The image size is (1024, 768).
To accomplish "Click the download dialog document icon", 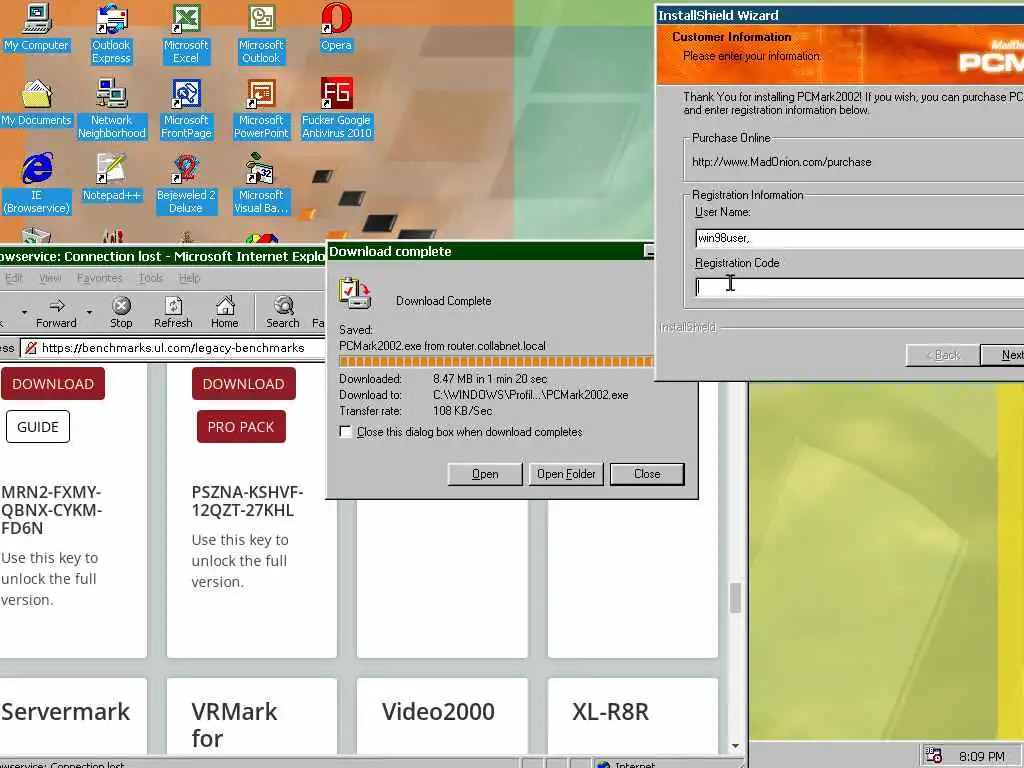I will tap(355, 293).
